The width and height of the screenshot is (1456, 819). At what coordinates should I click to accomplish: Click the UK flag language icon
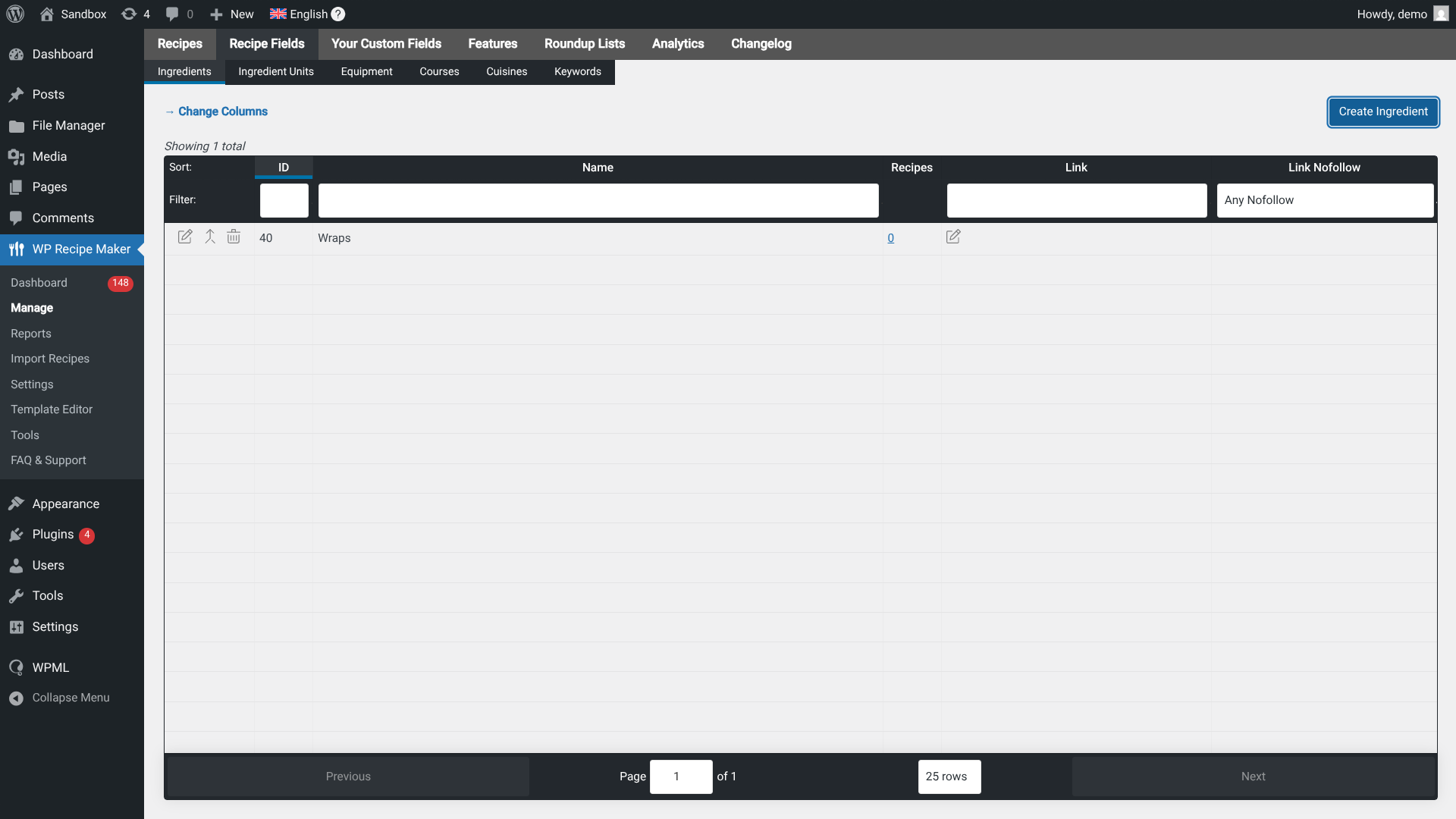pos(278,14)
